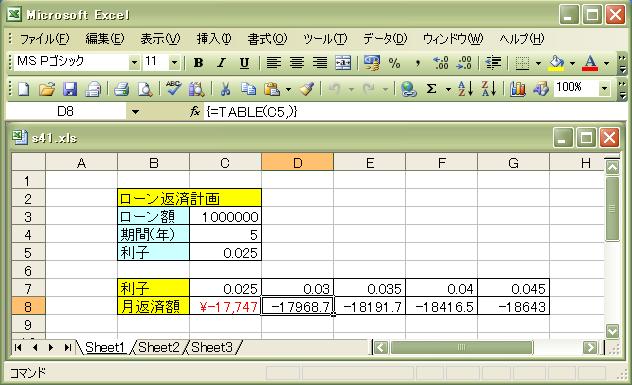Expand the font size 11 dropdown
632x385 pixels.
click(175, 62)
